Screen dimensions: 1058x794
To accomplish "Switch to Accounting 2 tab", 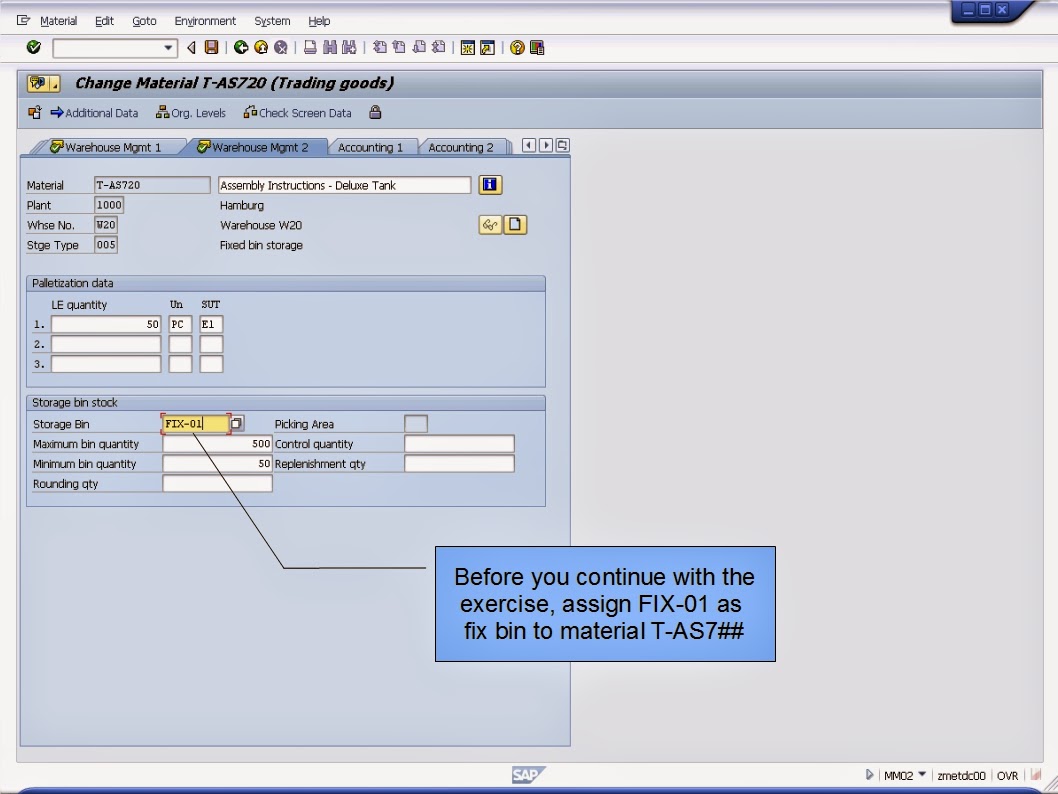I will point(461,147).
